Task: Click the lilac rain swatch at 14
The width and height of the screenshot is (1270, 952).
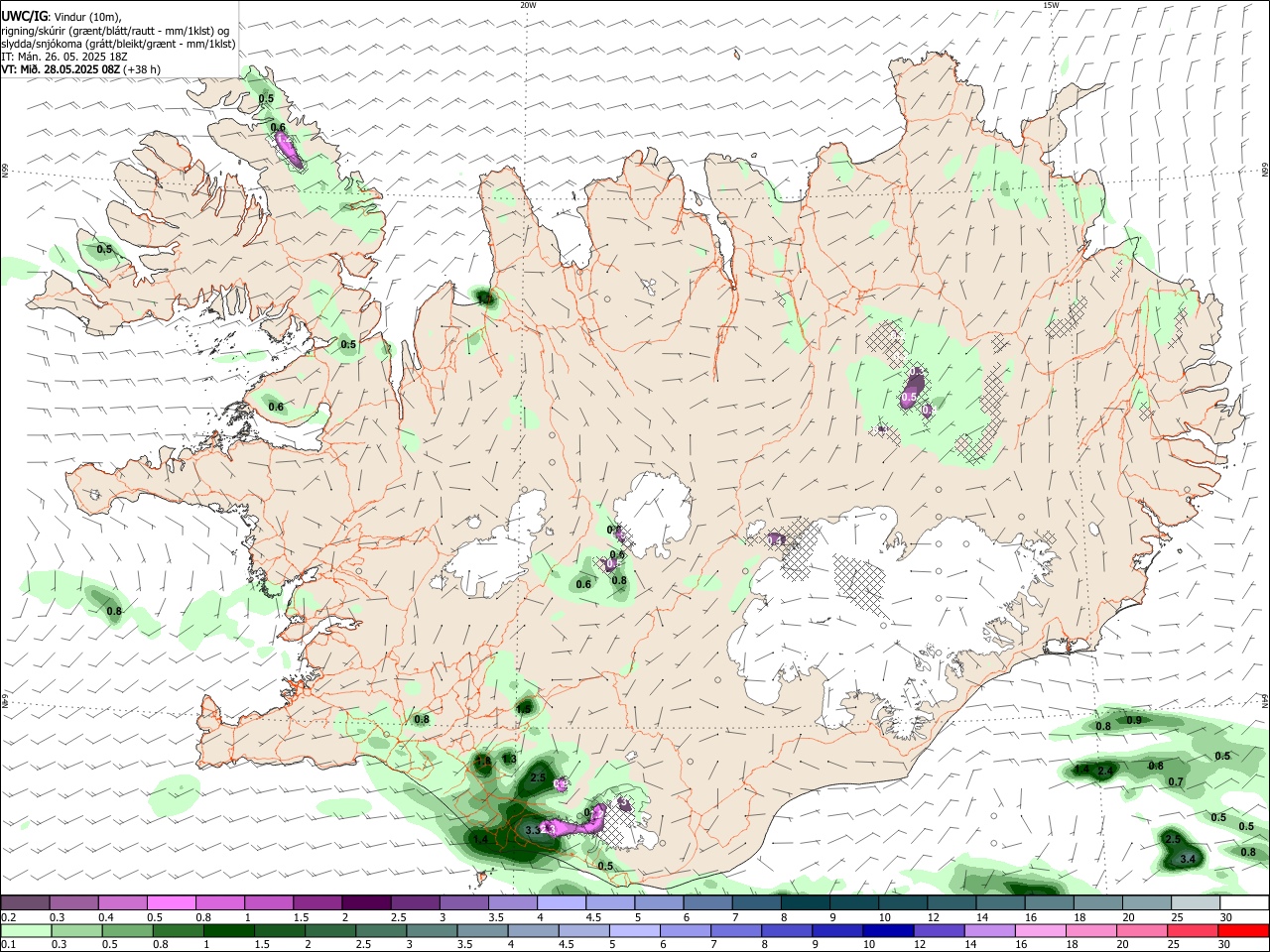Action: (x=989, y=930)
